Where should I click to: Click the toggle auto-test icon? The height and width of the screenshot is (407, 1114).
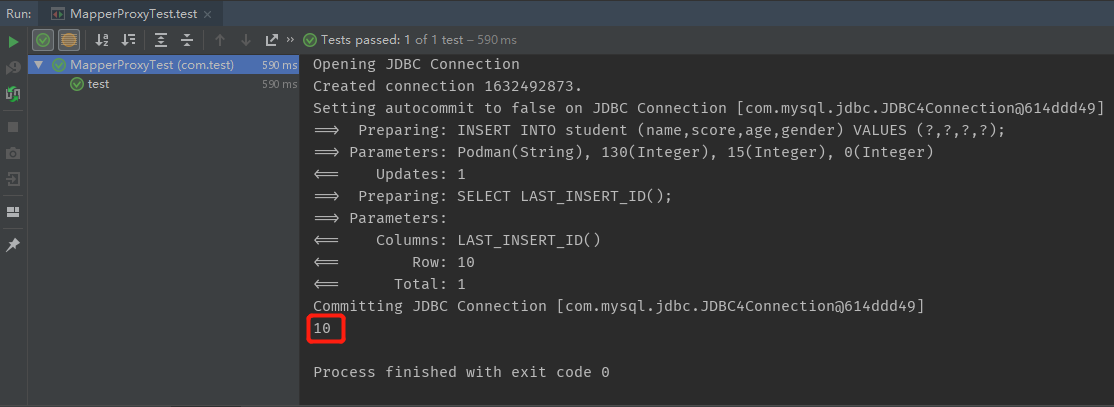pyautogui.click(x=13, y=93)
